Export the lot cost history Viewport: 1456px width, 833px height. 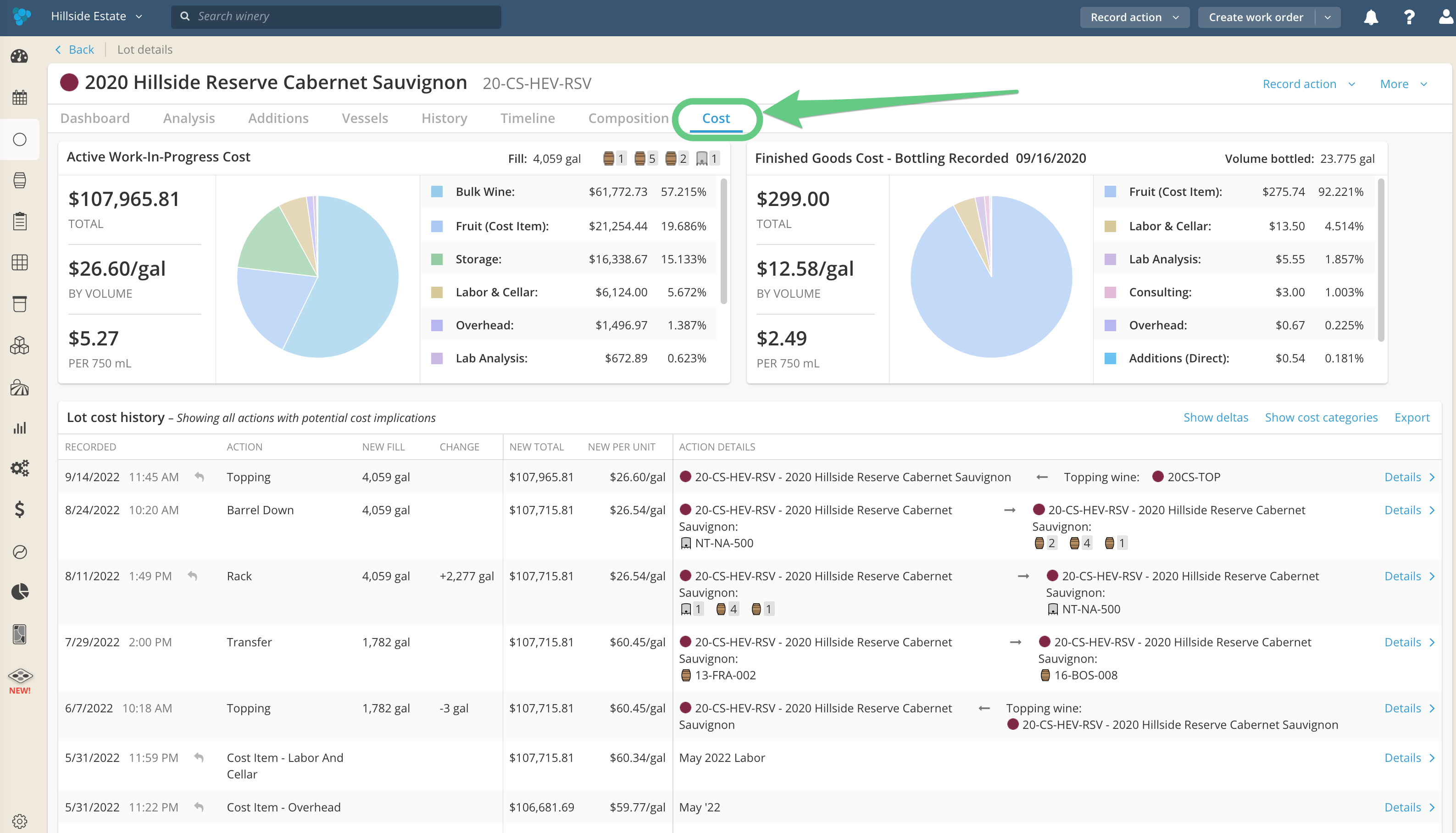pyautogui.click(x=1412, y=417)
